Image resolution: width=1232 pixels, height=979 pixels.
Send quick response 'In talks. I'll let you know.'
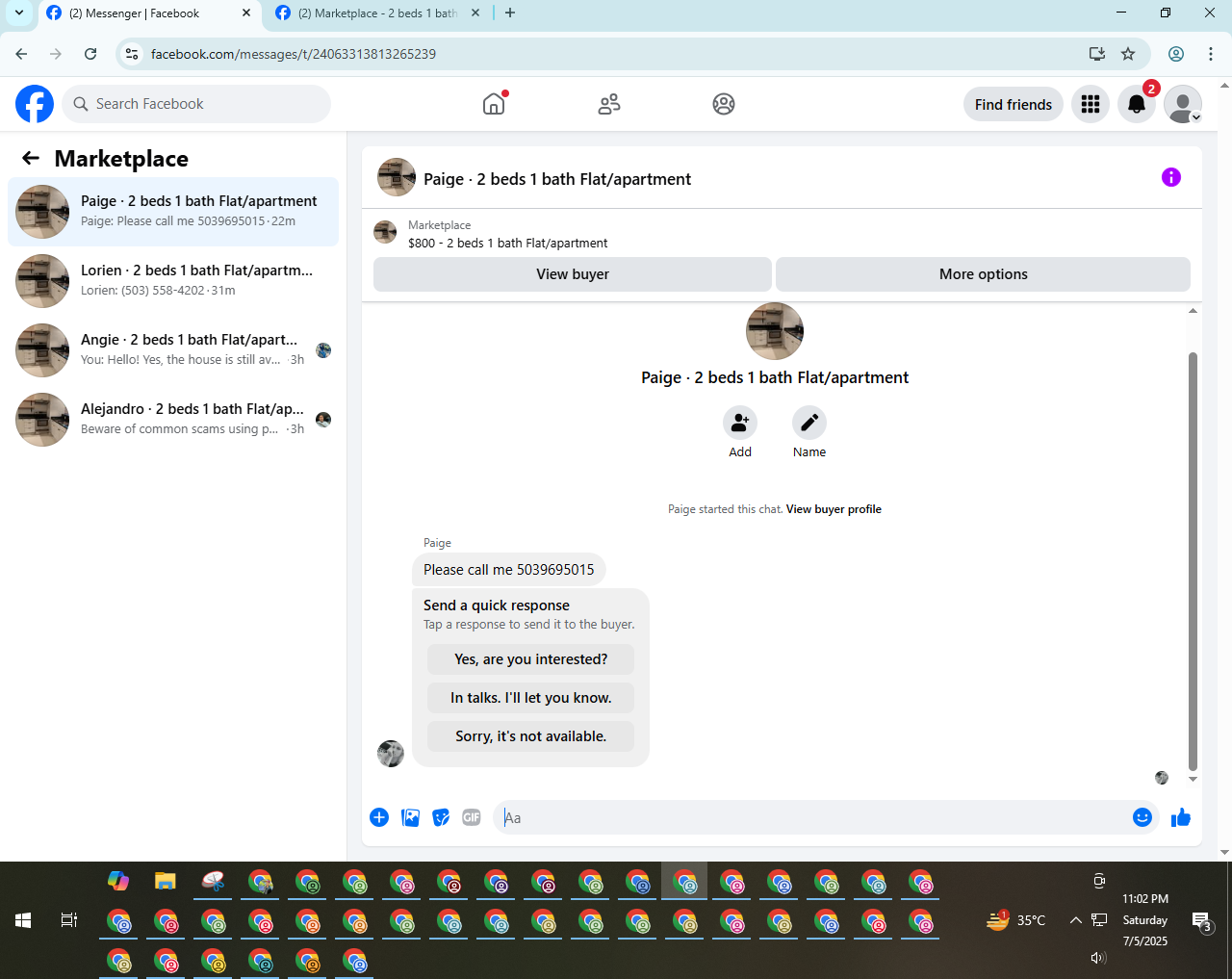point(530,698)
